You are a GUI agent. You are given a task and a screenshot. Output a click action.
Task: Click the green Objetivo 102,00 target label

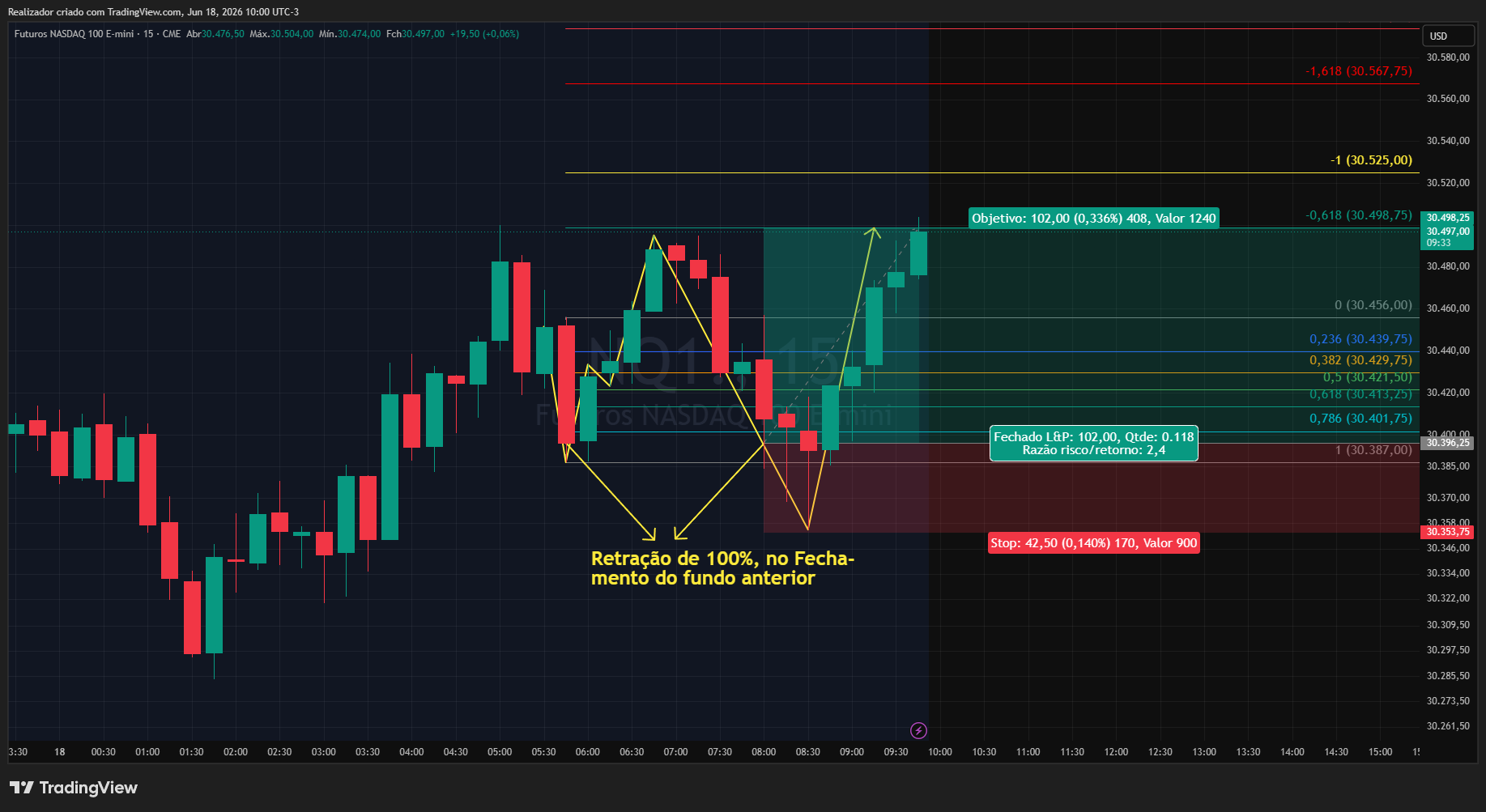[x=1093, y=218]
